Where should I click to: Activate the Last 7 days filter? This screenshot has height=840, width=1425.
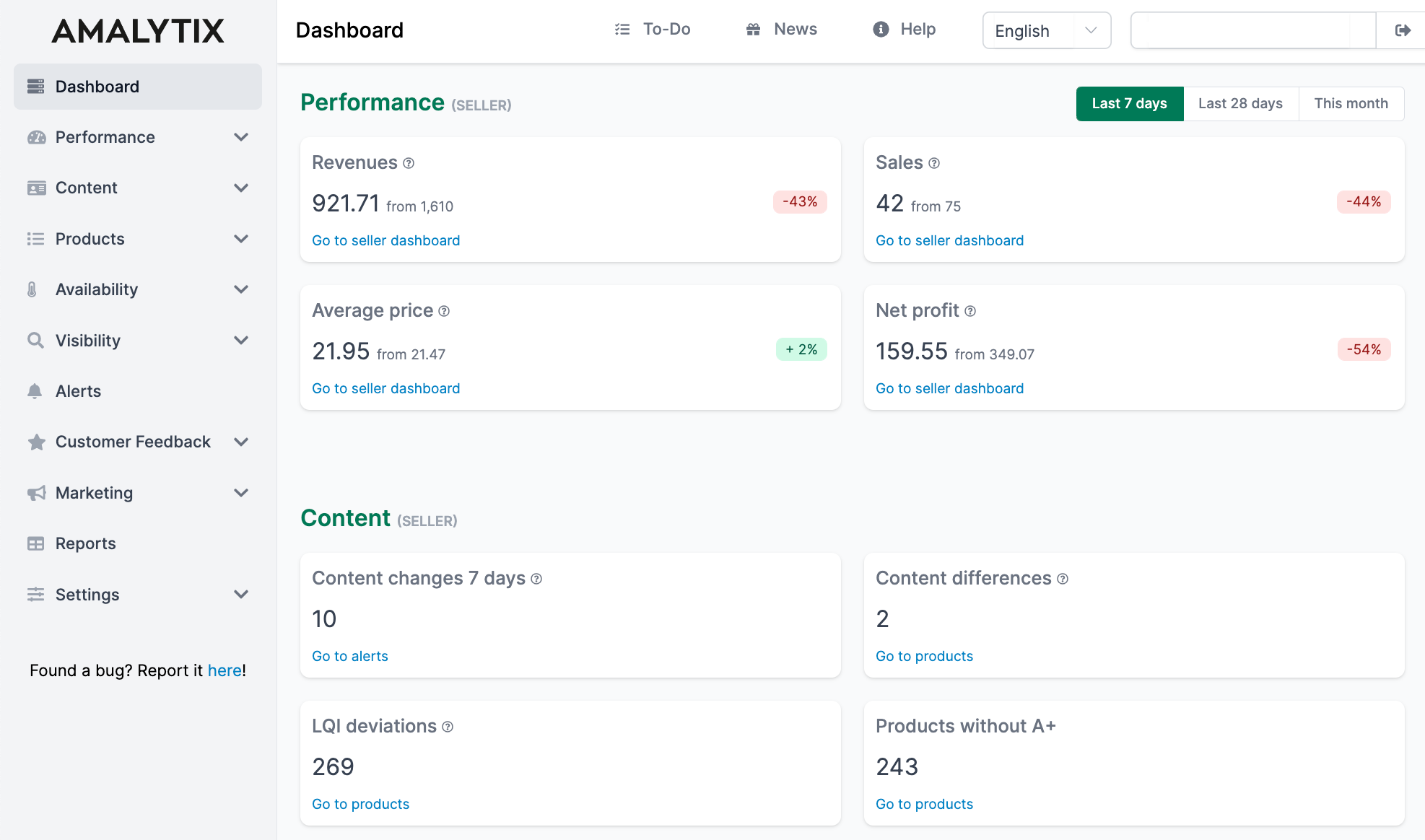(1129, 103)
